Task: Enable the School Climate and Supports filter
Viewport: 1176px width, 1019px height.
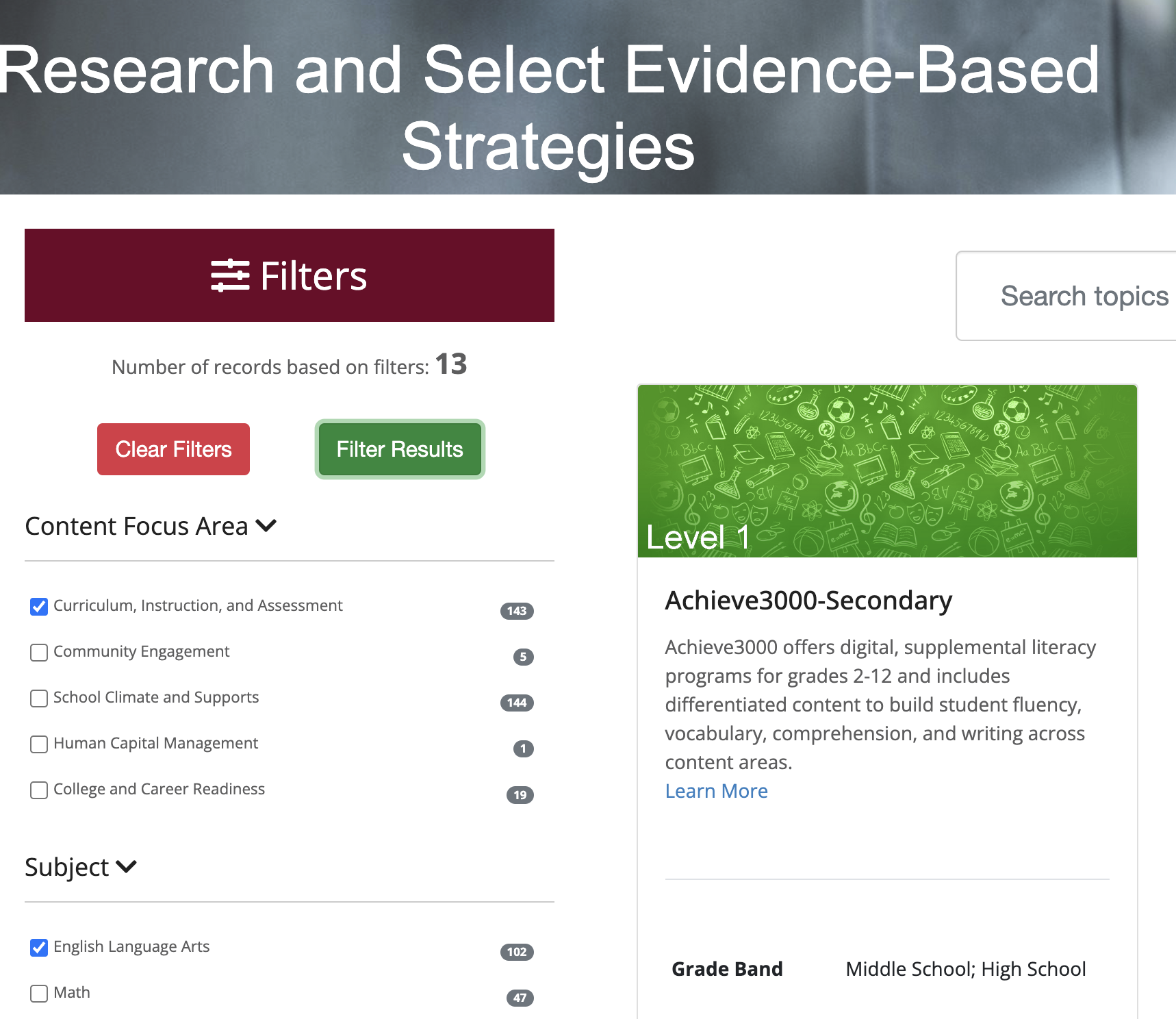Action: (39, 699)
